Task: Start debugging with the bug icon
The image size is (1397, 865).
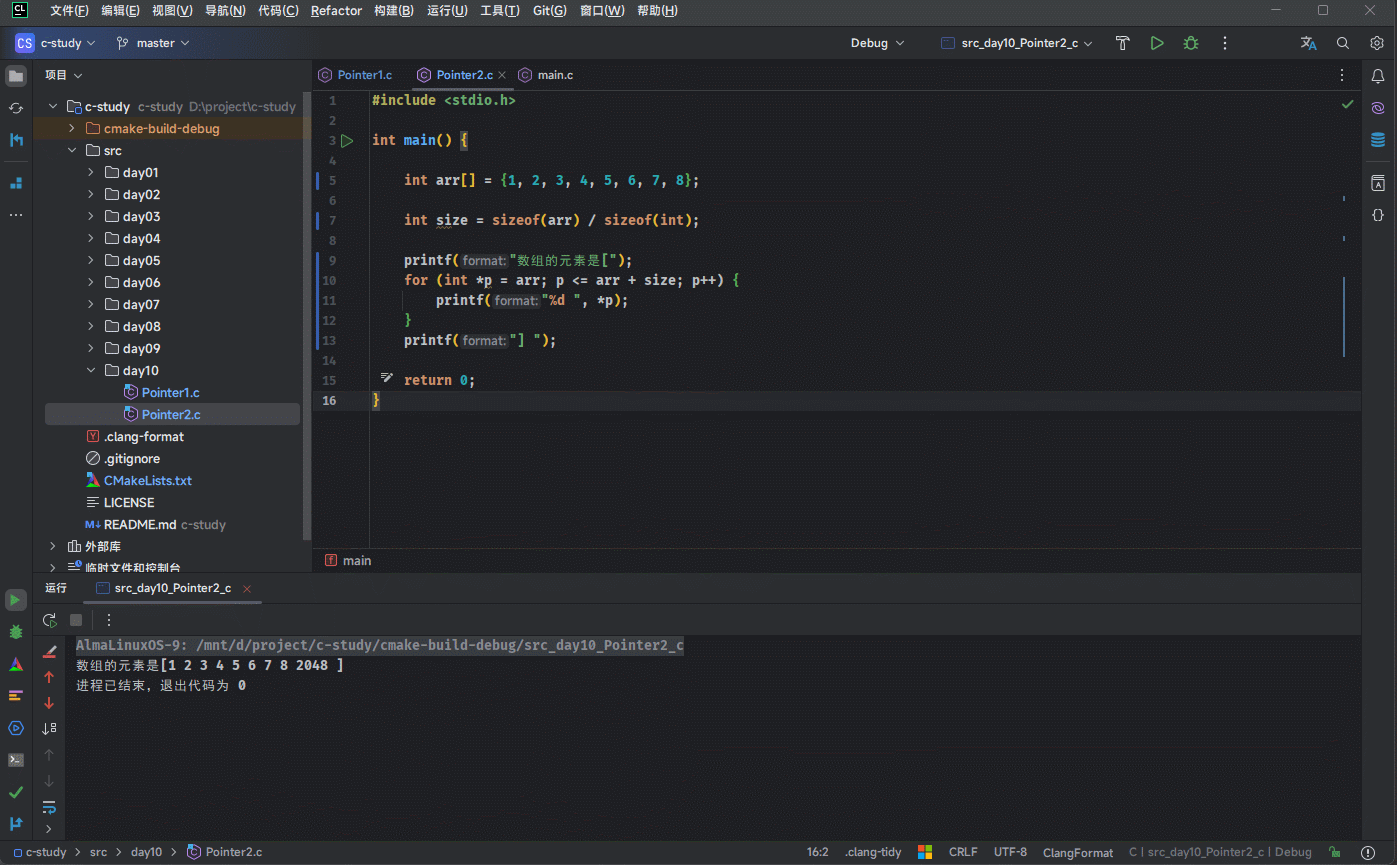Action: tap(1190, 43)
